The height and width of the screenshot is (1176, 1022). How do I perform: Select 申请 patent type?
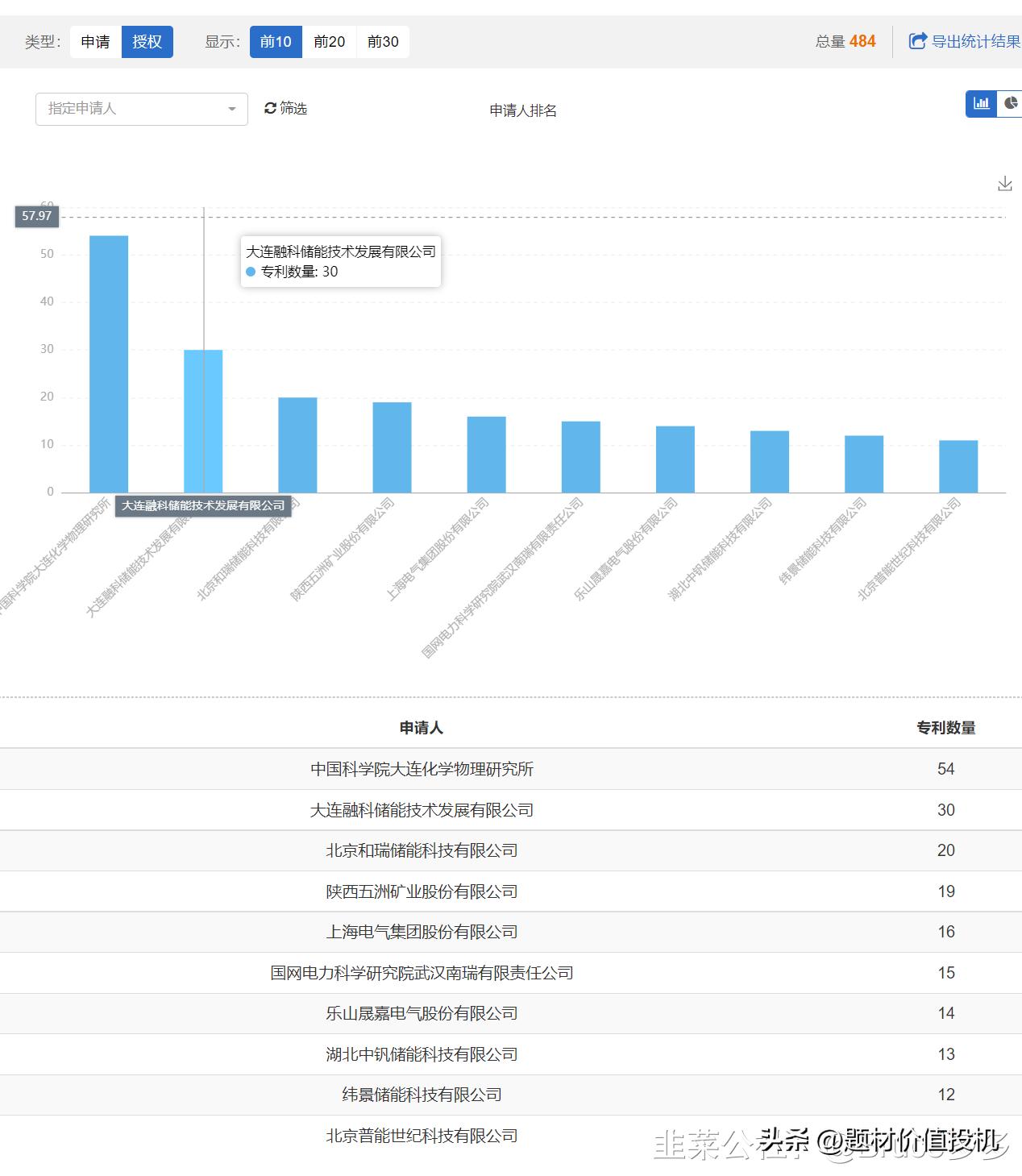tap(95, 42)
